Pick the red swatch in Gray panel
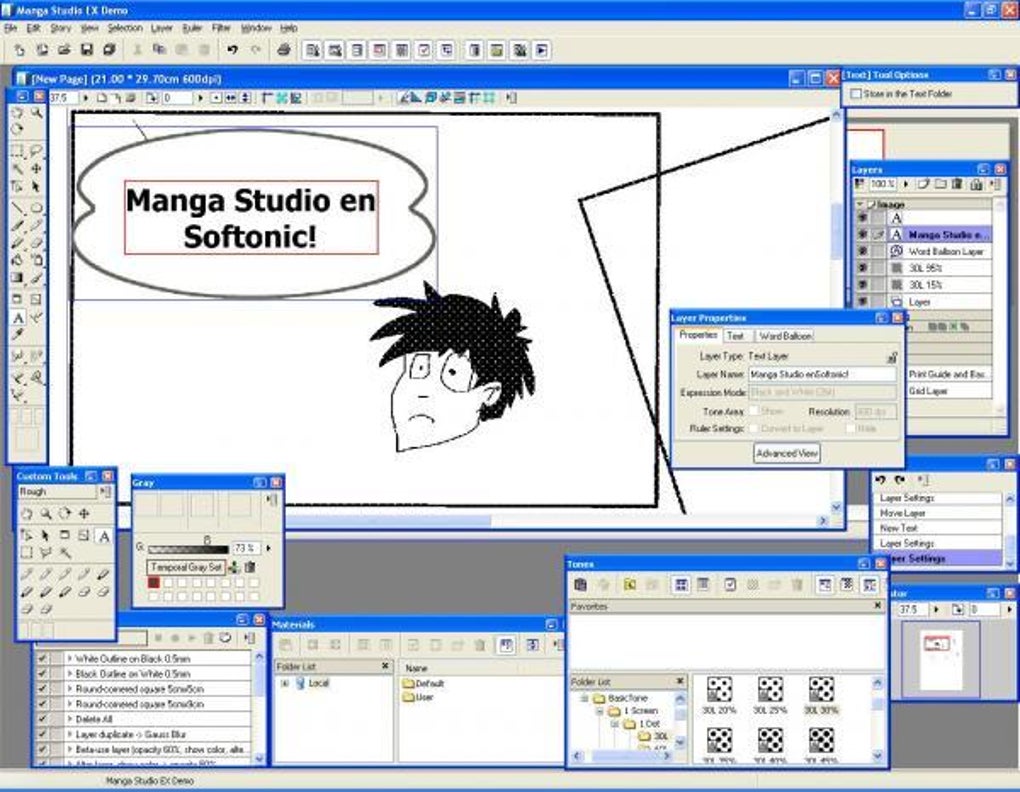Screen dimensions: 1020x792 (154, 583)
